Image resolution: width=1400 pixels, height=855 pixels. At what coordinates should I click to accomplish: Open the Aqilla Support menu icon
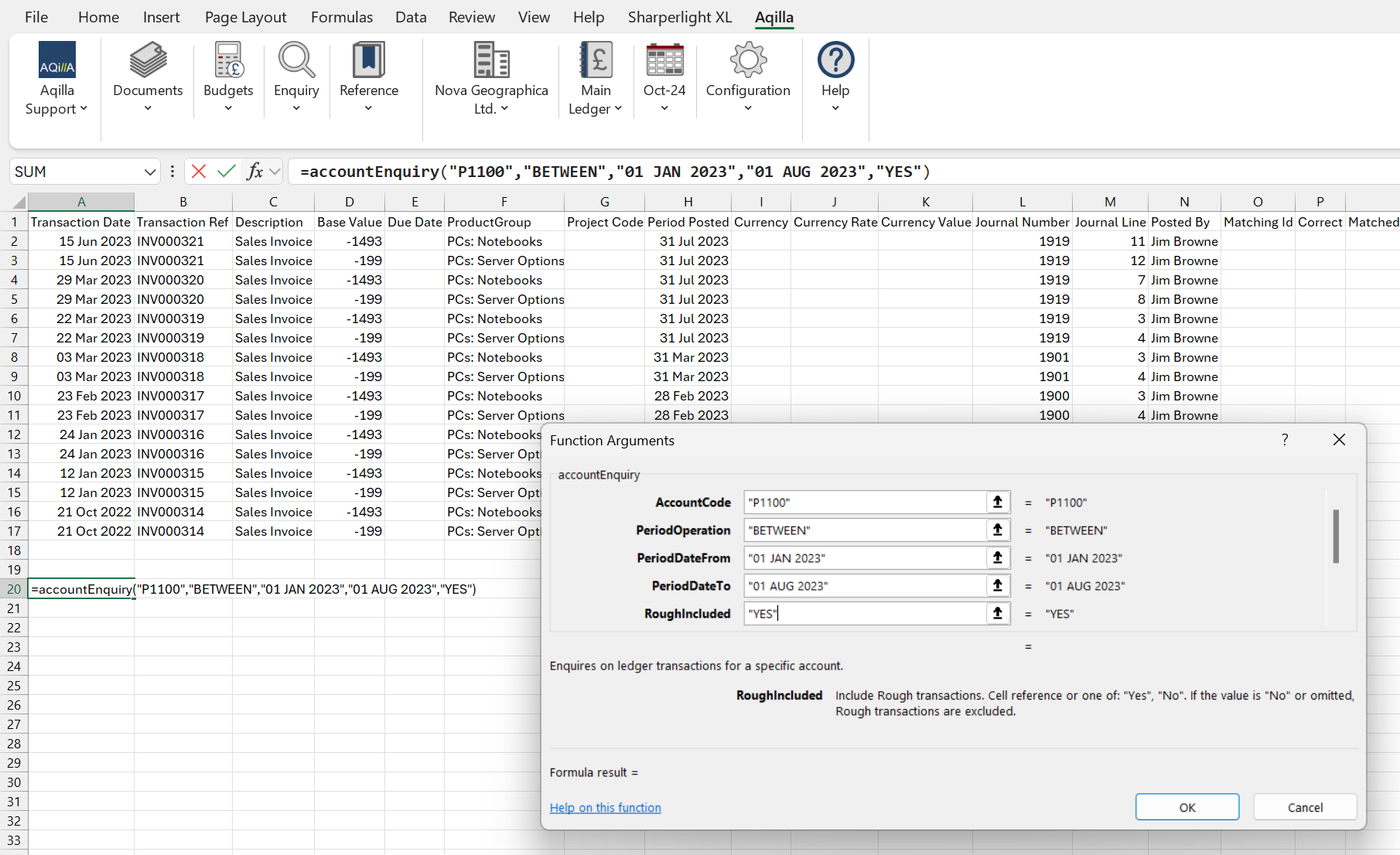(x=57, y=60)
